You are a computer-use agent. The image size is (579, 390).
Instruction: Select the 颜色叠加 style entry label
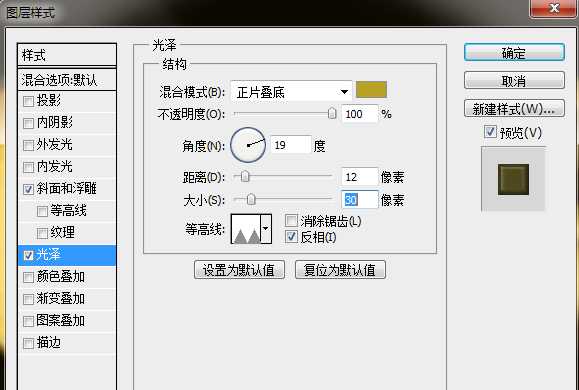point(61,277)
